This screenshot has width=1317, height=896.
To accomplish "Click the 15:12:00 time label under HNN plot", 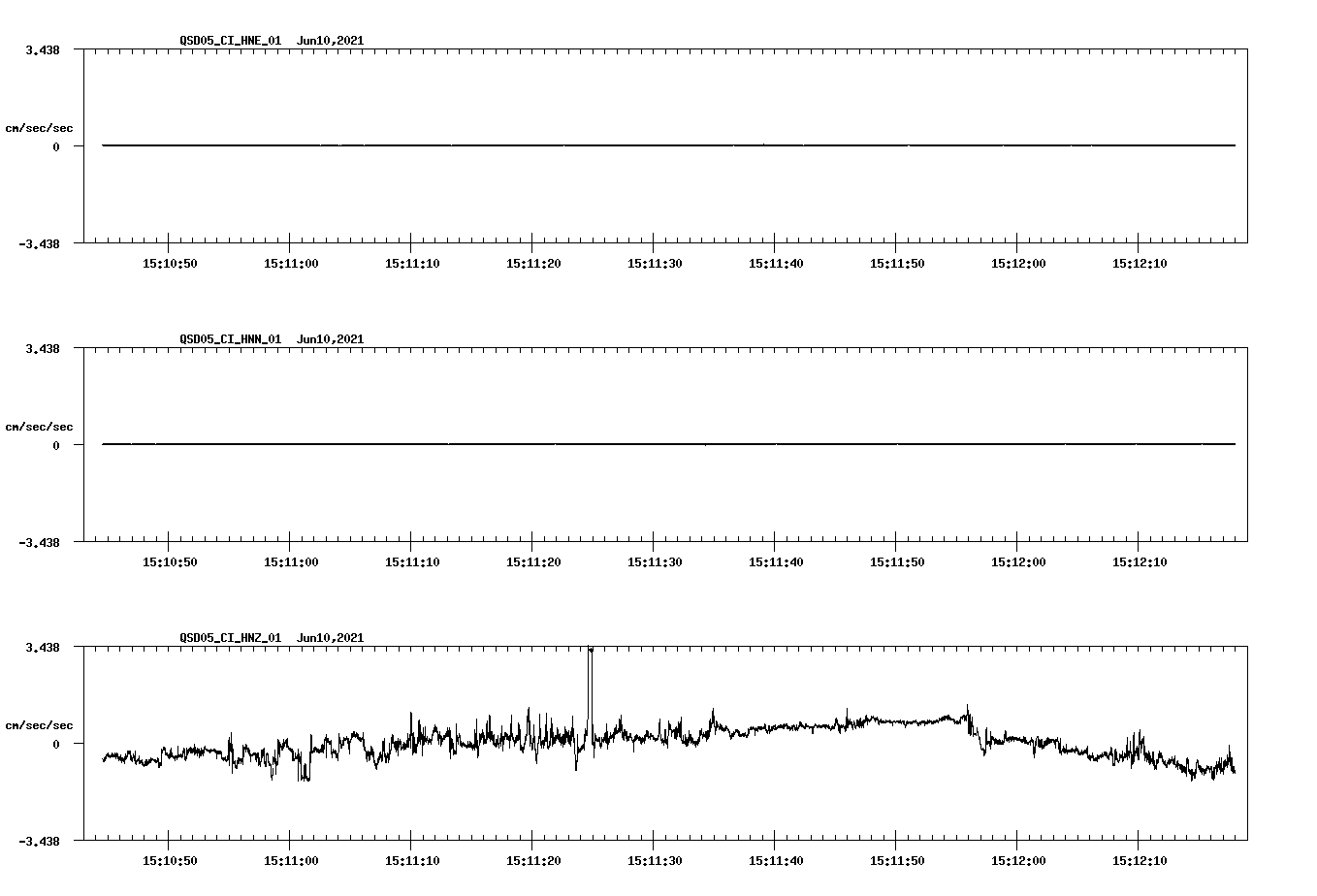I will tap(1018, 562).
